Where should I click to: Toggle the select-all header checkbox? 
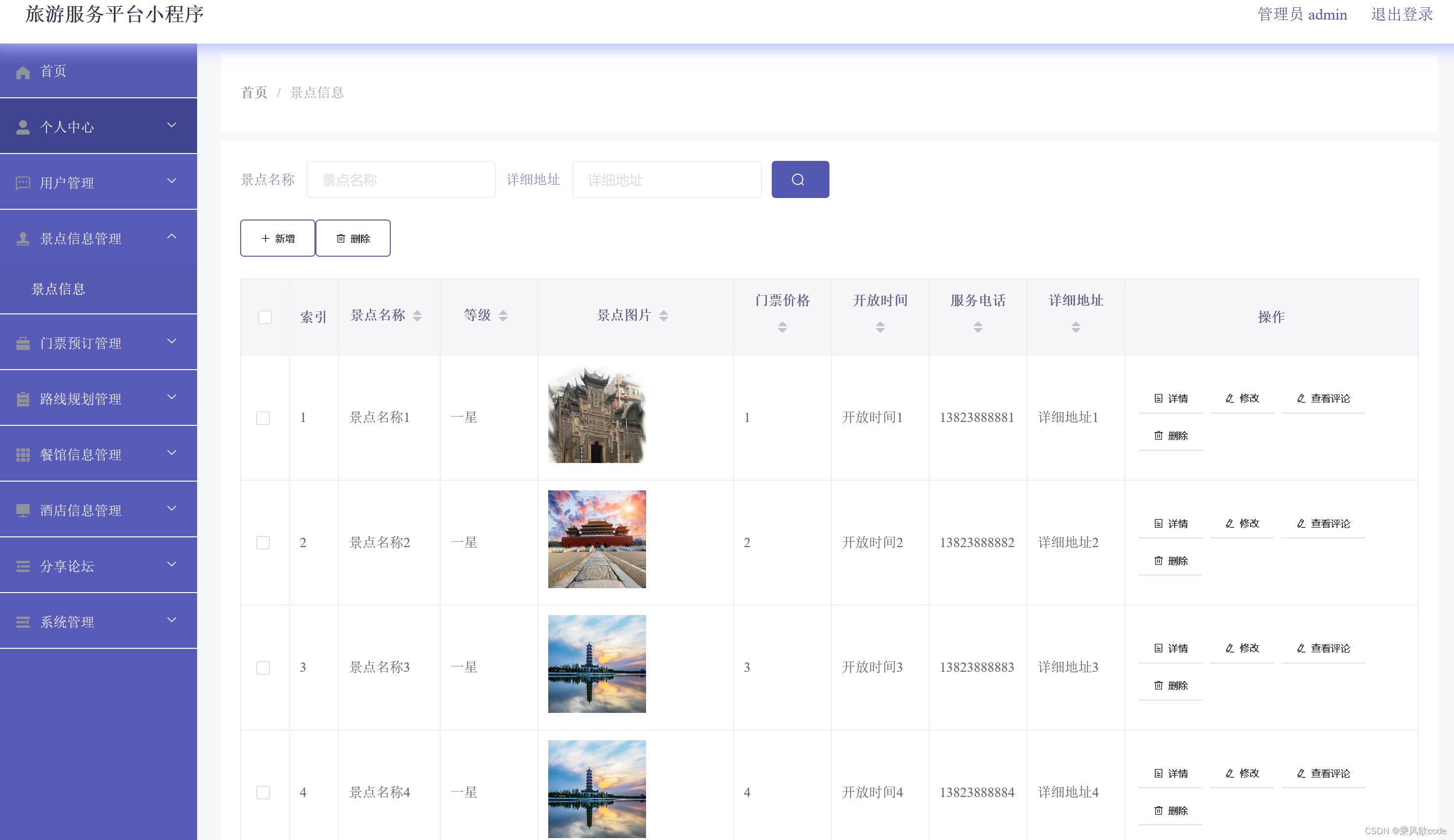point(265,317)
